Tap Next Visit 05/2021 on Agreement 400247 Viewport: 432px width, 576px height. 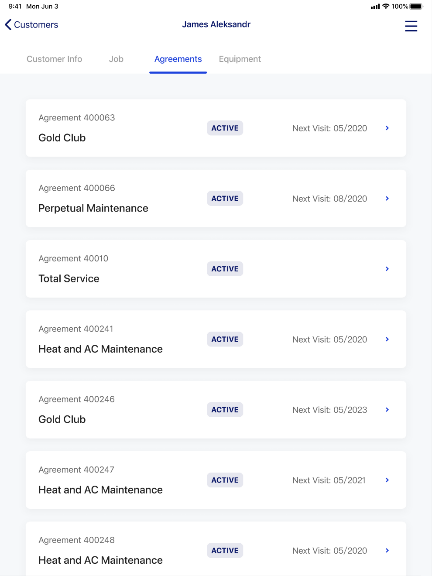click(x=329, y=480)
